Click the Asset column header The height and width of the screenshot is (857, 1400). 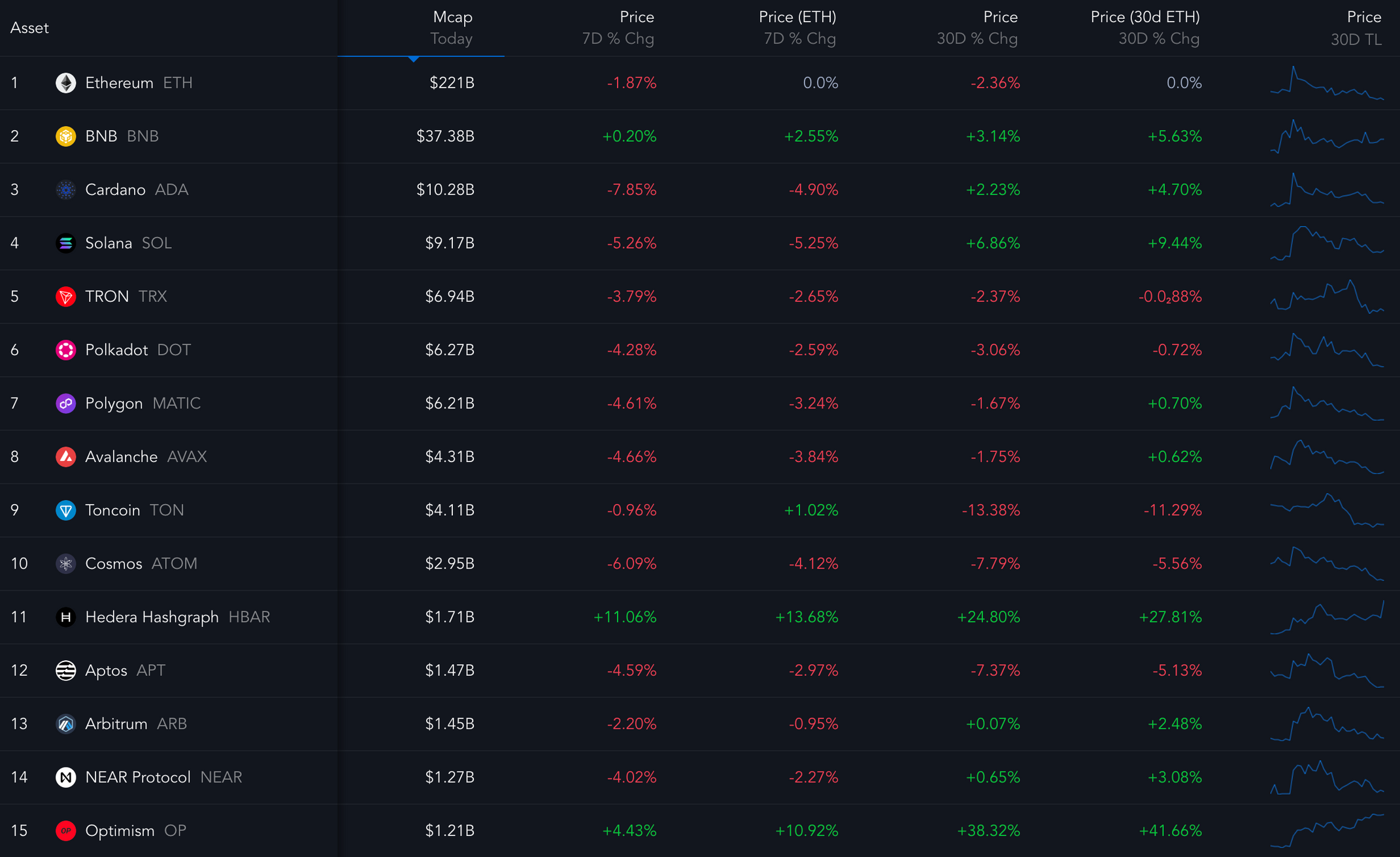(x=29, y=28)
